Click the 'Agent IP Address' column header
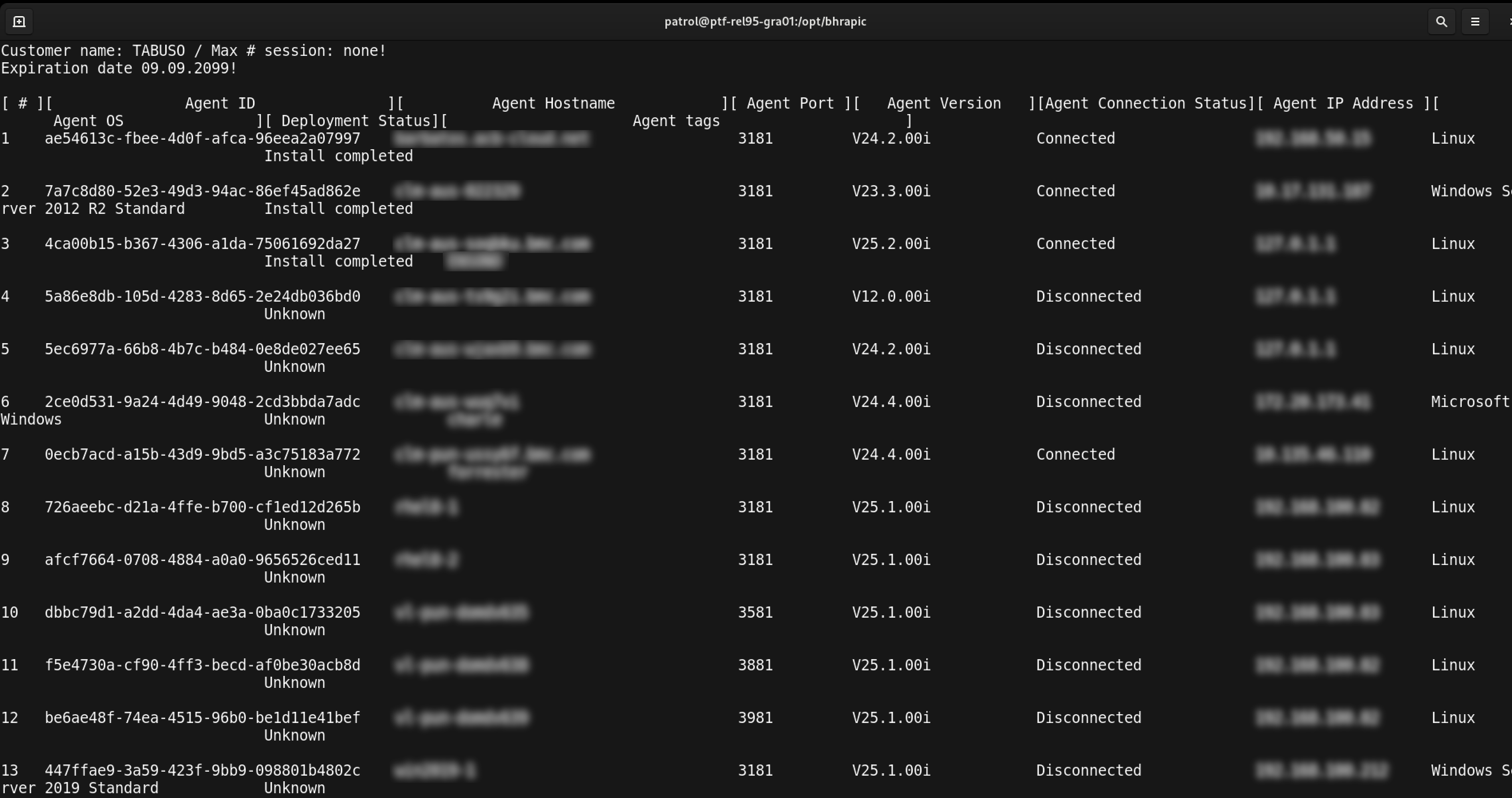 pyautogui.click(x=1343, y=103)
